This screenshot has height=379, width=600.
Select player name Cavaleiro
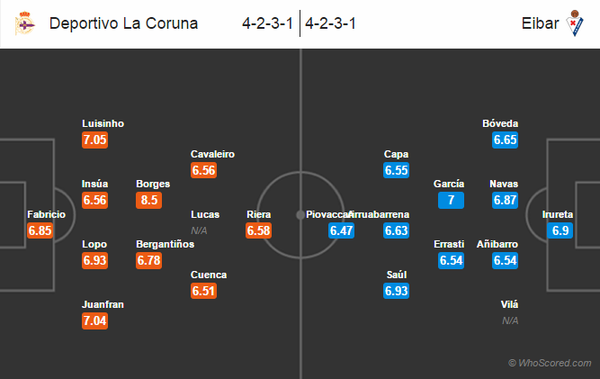[213, 154]
